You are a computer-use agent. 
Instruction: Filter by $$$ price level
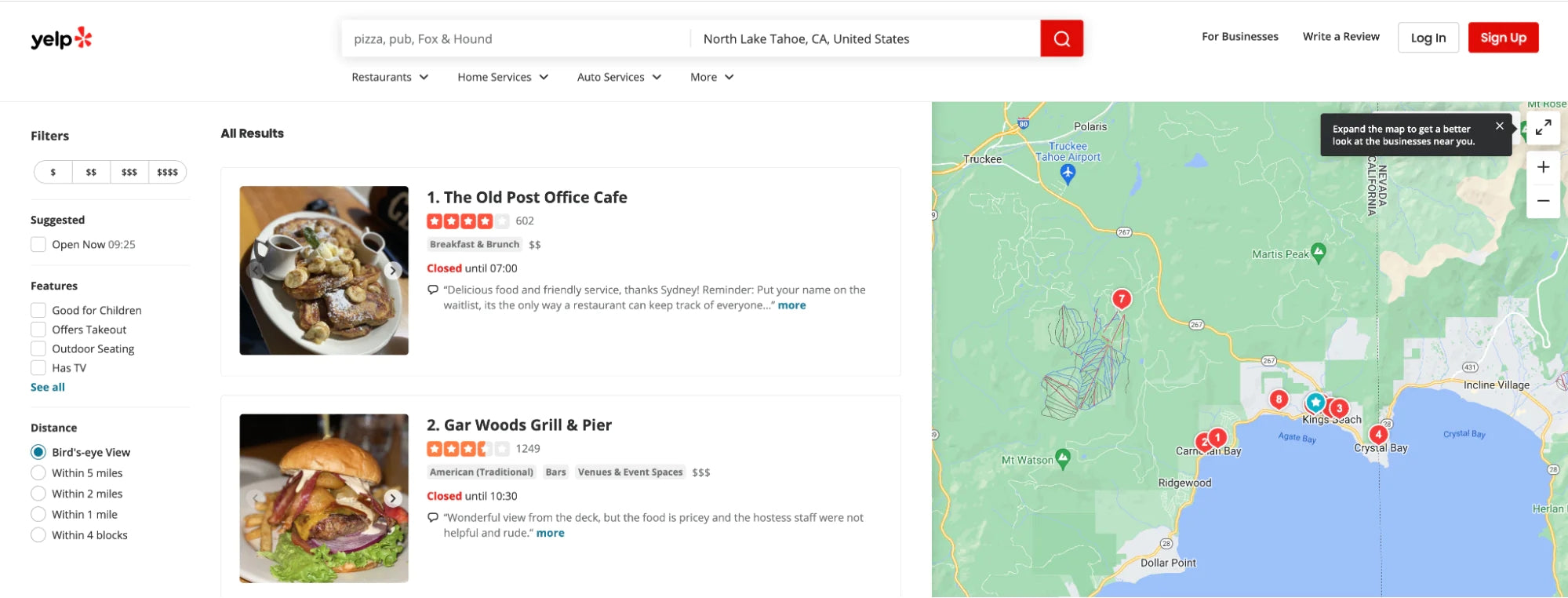(129, 172)
